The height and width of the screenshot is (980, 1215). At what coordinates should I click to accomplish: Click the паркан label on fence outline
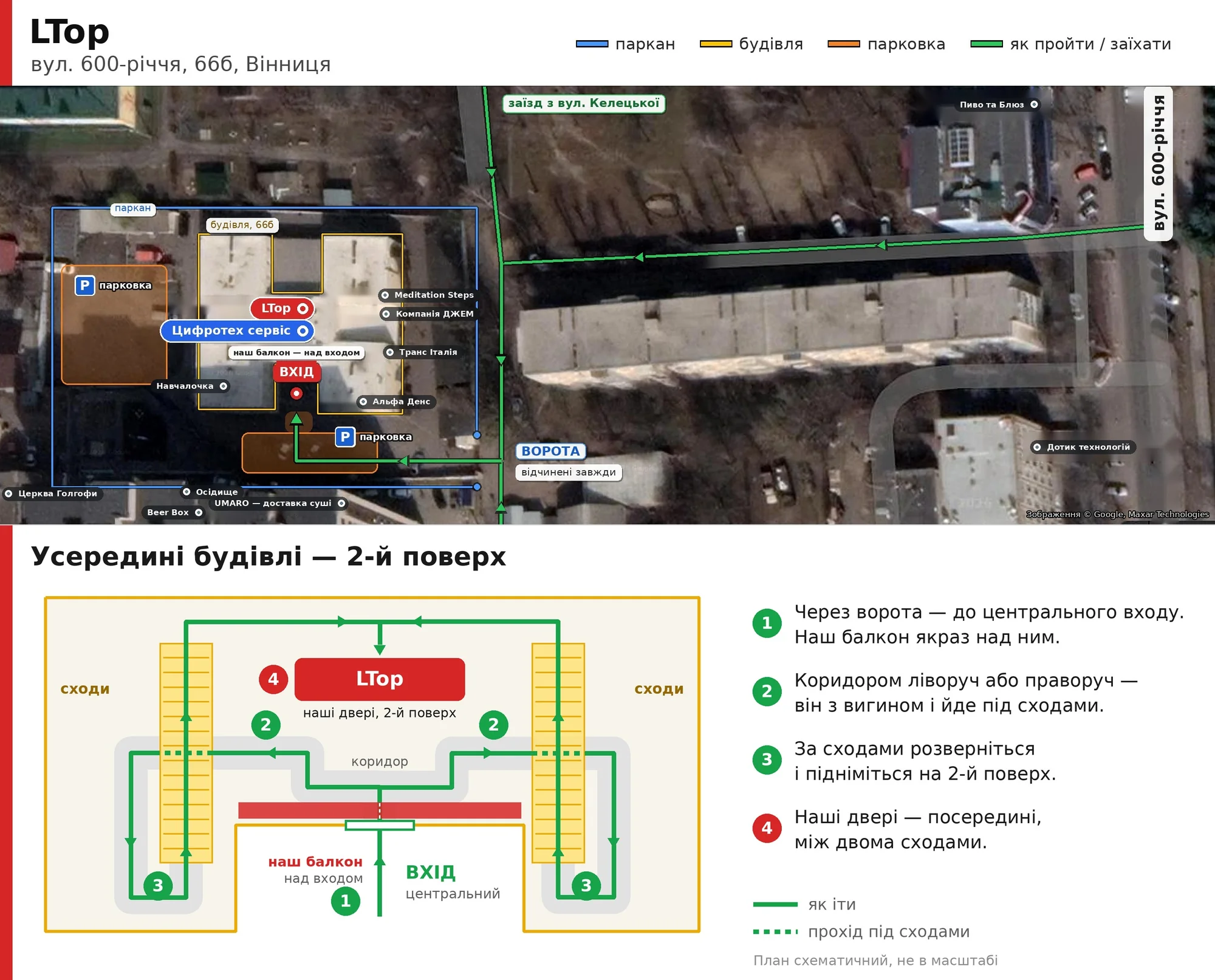point(132,208)
